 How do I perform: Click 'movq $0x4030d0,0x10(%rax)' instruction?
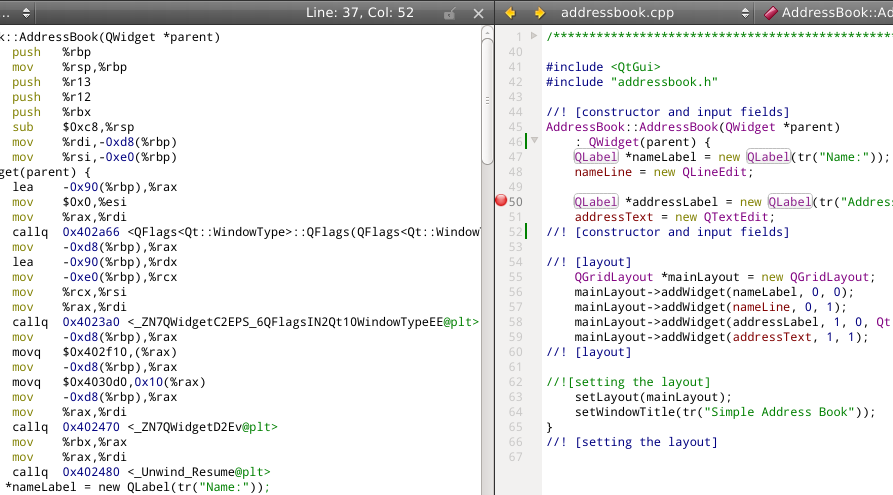coord(109,382)
